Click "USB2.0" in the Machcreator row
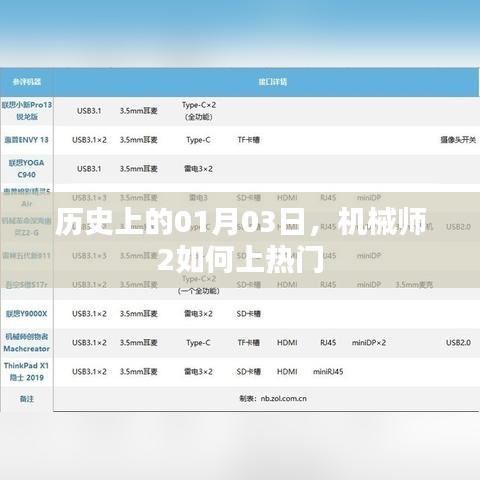480x480 pixels. click(x=458, y=343)
